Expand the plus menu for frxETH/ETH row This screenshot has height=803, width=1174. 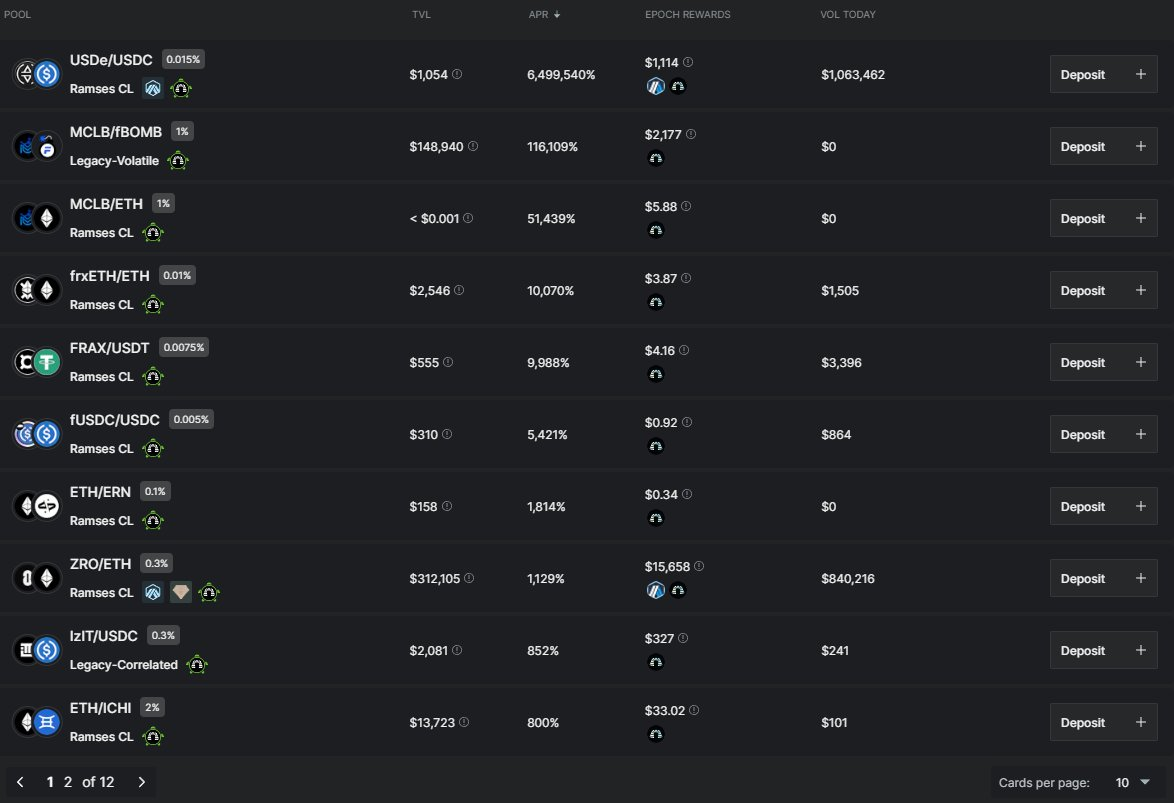click(x=1140, y=291)
